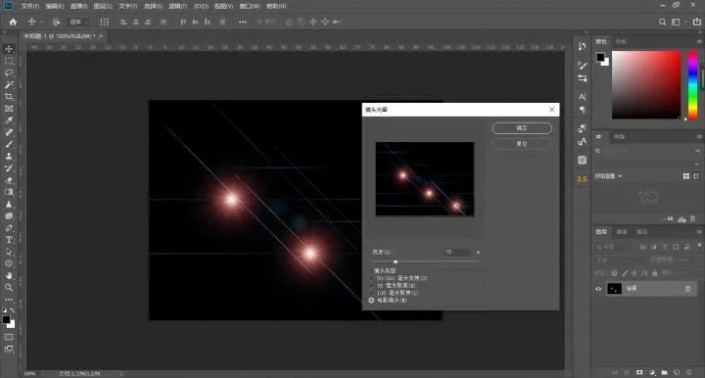Select the Crop tool

point(9,97)
